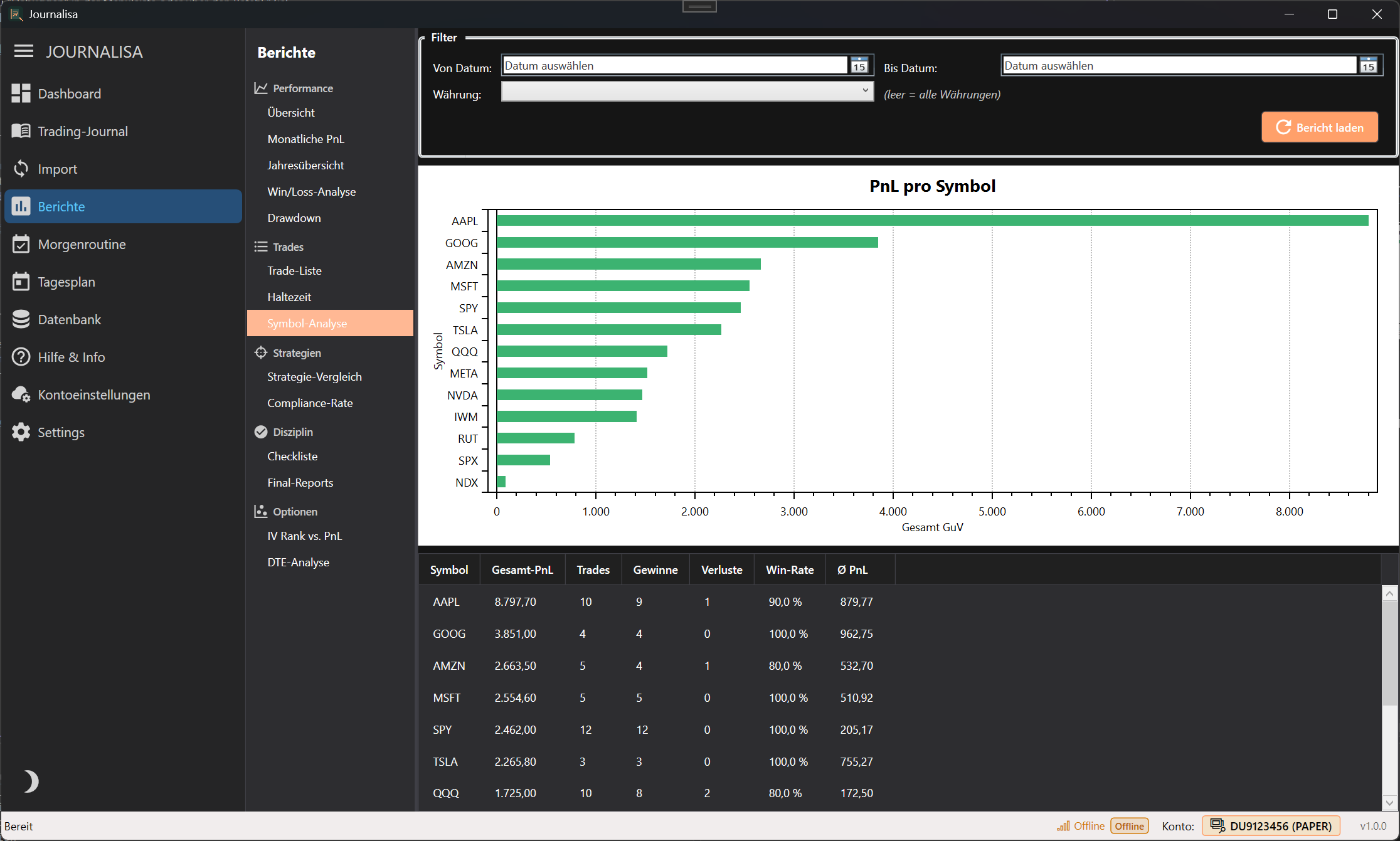Click the DU9123456 (PAPER) account button
Viewport: 1400px width, 841px height.
(1271, 826)
